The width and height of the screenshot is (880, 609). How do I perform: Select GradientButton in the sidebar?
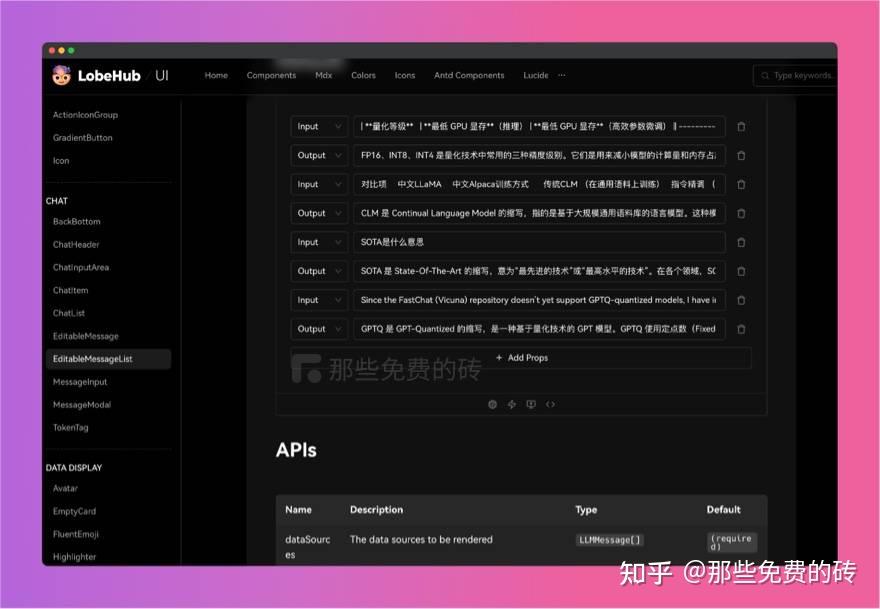(x=84, y=136)
